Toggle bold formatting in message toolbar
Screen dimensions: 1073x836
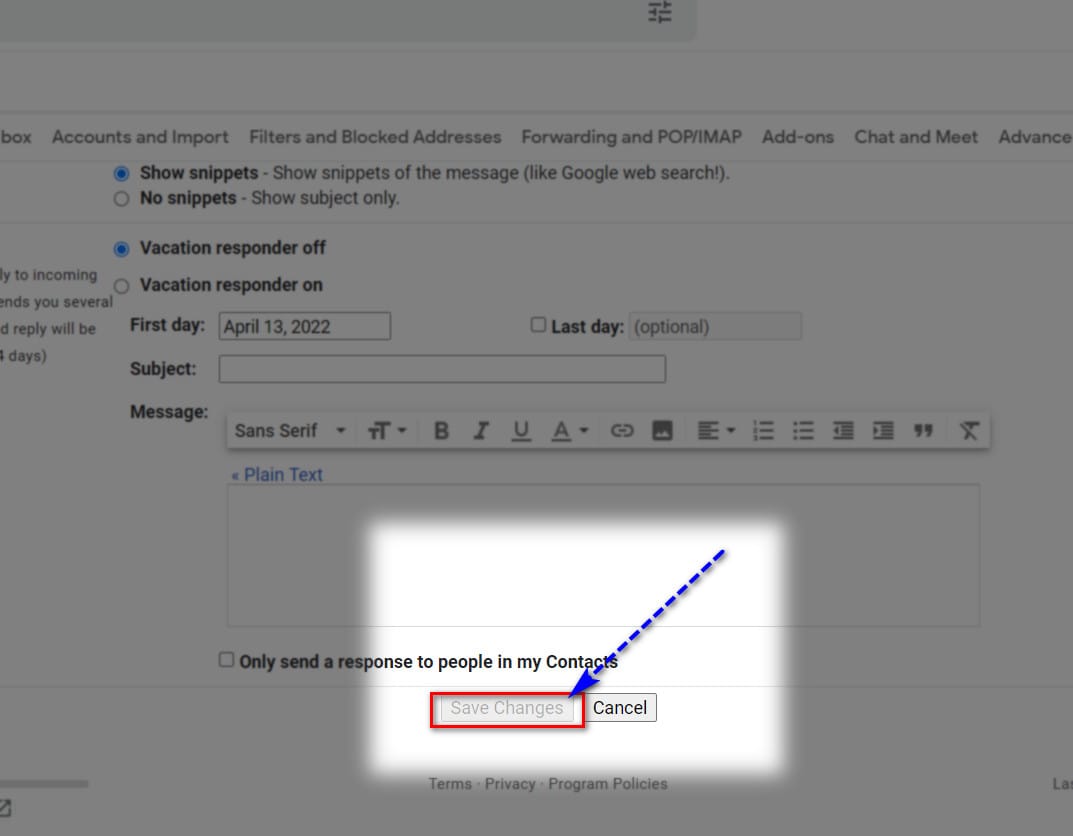[441, 431]
